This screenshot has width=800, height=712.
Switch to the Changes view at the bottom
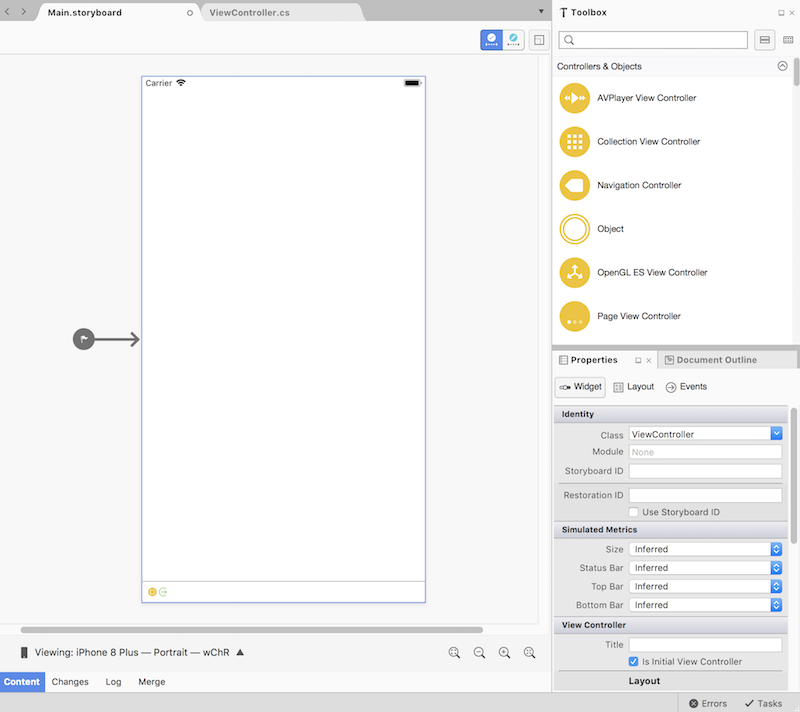pos(70,681)
